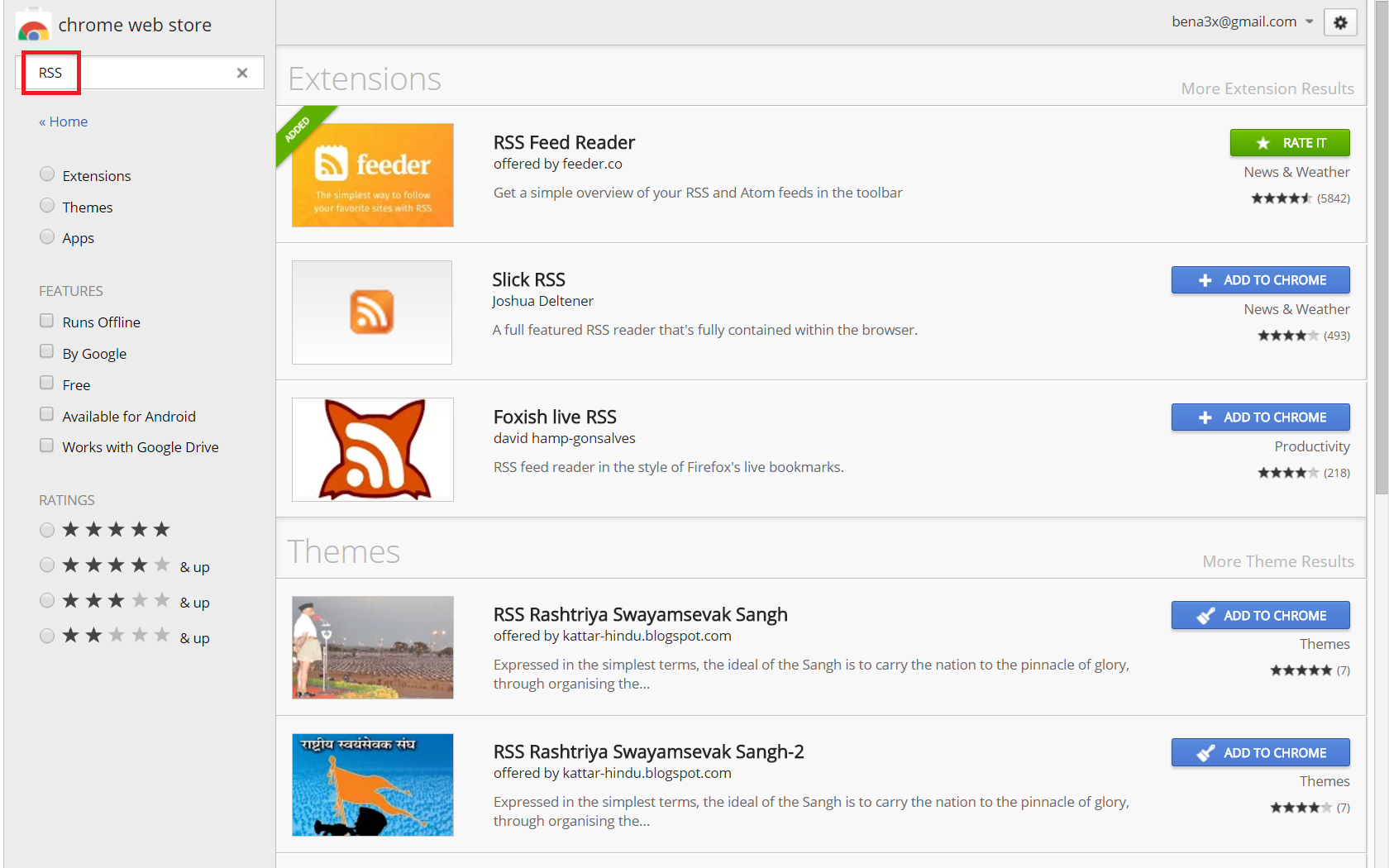
Task: Click the Chrome Web Store logo
Action: 33,26
